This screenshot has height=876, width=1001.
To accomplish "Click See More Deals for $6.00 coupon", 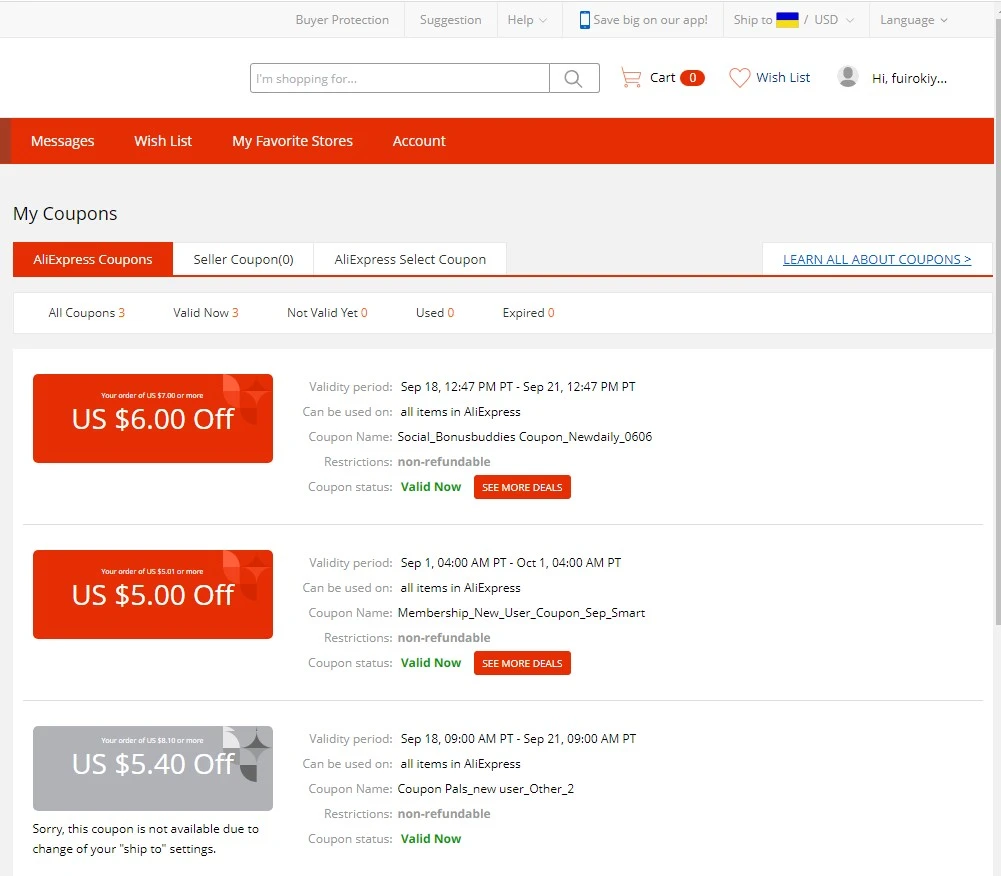I will 522,487.
